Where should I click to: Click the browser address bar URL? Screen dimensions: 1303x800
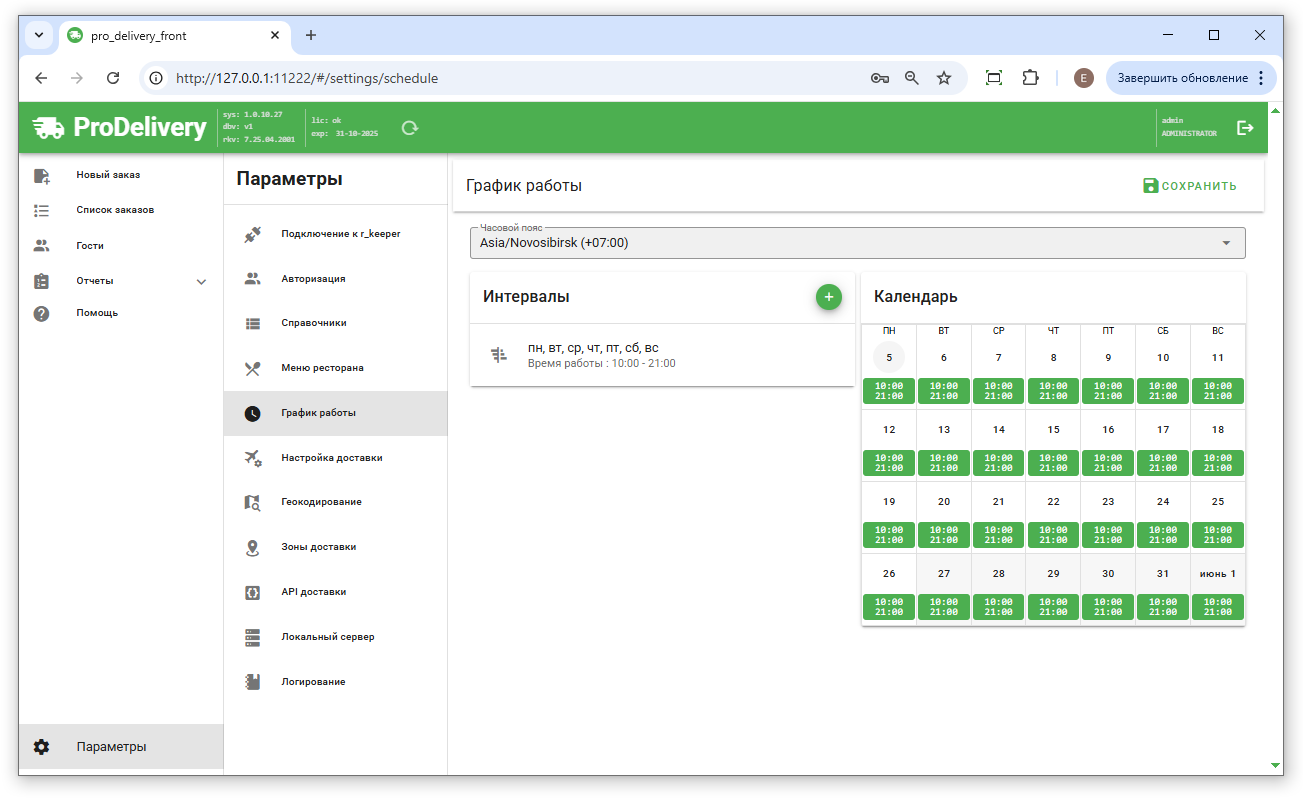pos(307,78)
